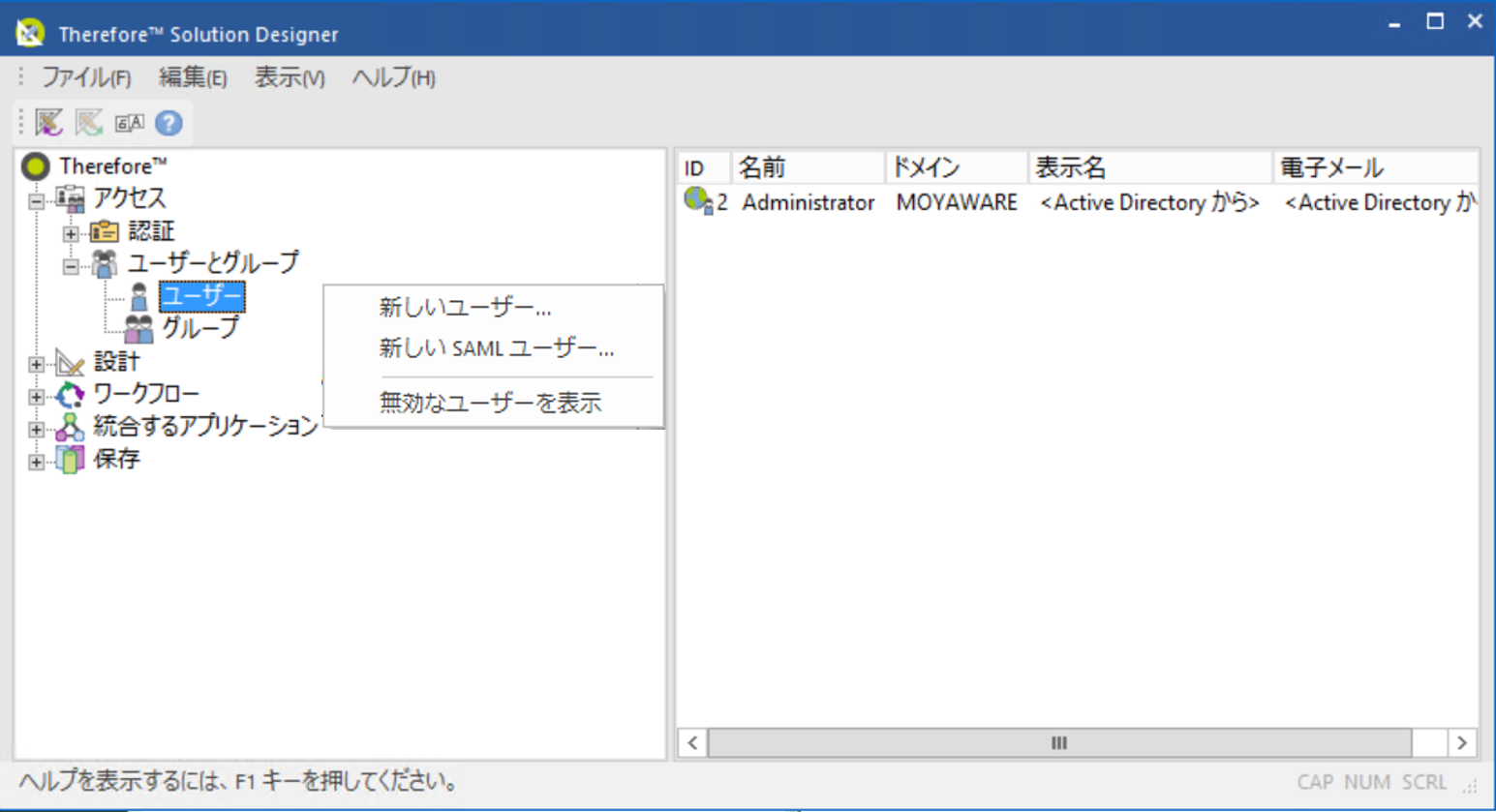Click the Administrator name cell
Viewport: 1496px width, 812px height.
pos(809,202)
